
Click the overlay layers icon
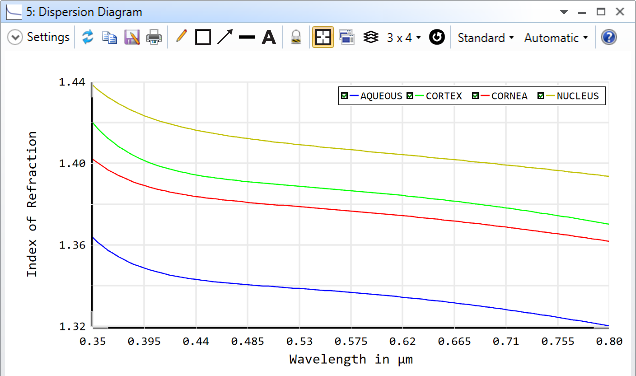click(371, 37)
